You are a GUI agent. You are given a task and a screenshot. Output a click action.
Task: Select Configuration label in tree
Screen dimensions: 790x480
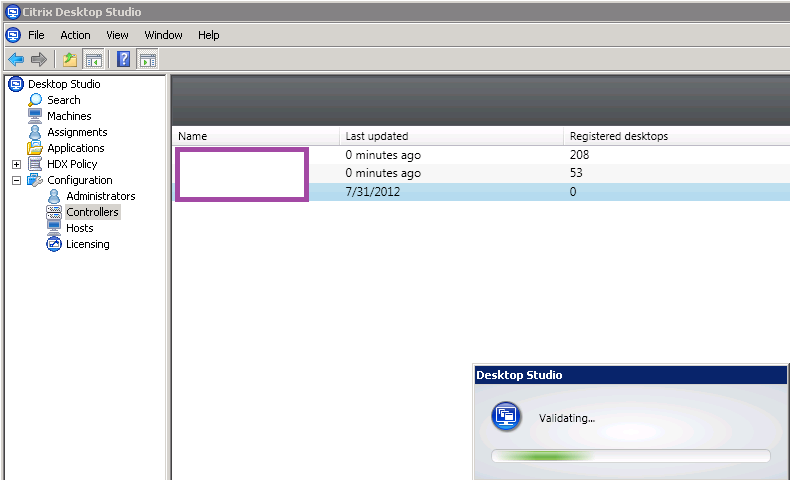(80, 180)
